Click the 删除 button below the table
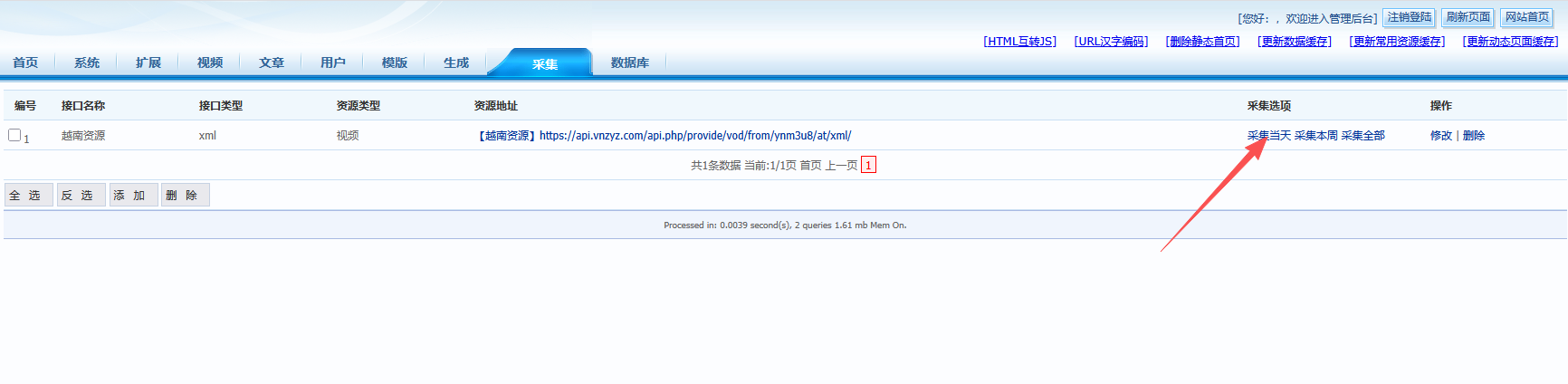Screen dimensions: 1568x384 coord(185,196)
